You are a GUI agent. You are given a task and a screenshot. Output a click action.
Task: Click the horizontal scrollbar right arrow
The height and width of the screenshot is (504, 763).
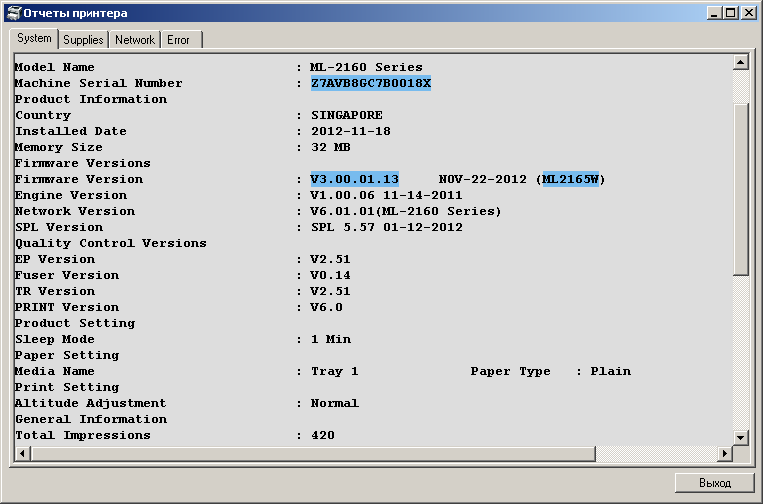pyautogui.click(x=725, y=453)
